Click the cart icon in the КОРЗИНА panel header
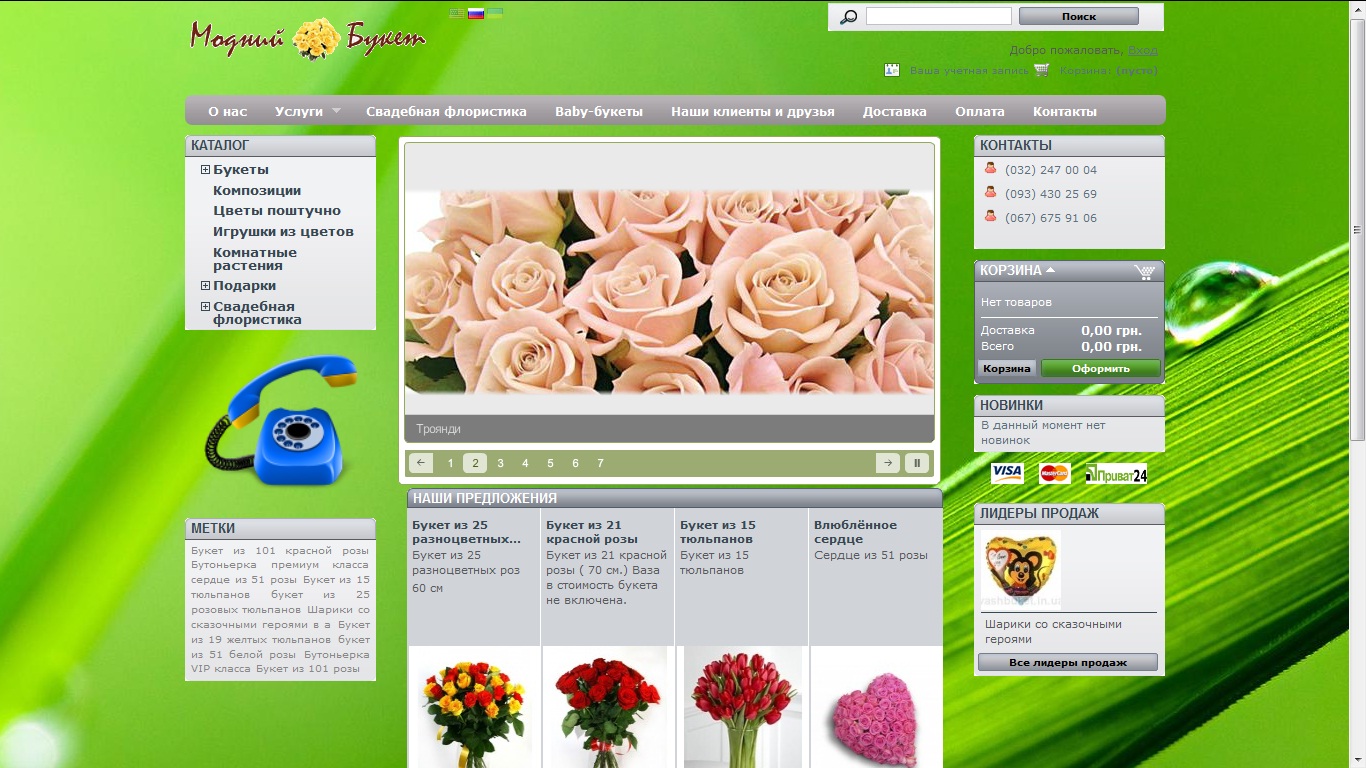Viewport: 1366px width, 768px height. click(x=1146, y=272)
